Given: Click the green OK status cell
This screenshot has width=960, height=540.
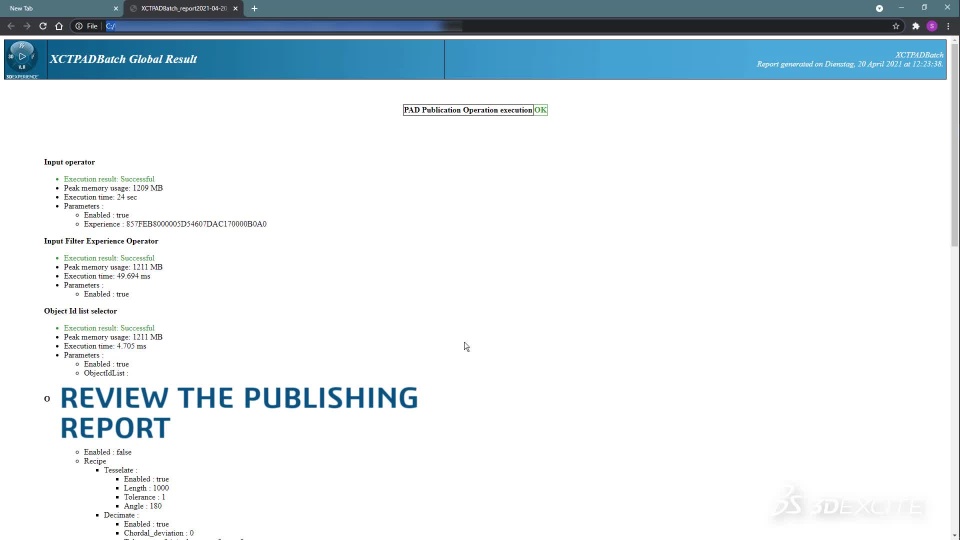Looking at the screenshot, I should click(540, 110).
